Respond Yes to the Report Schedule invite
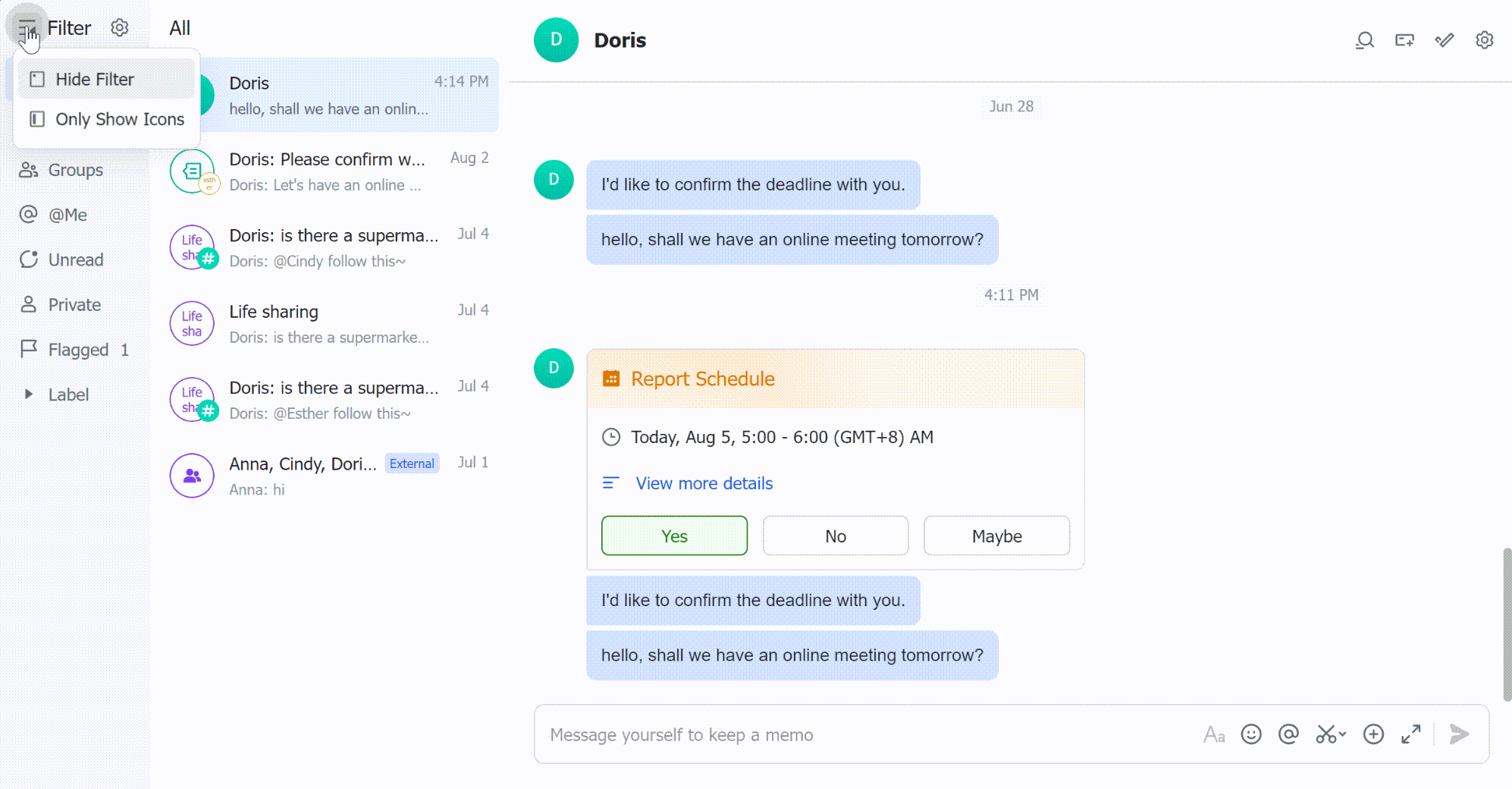The image size is (1512, 789). point(673,536)
